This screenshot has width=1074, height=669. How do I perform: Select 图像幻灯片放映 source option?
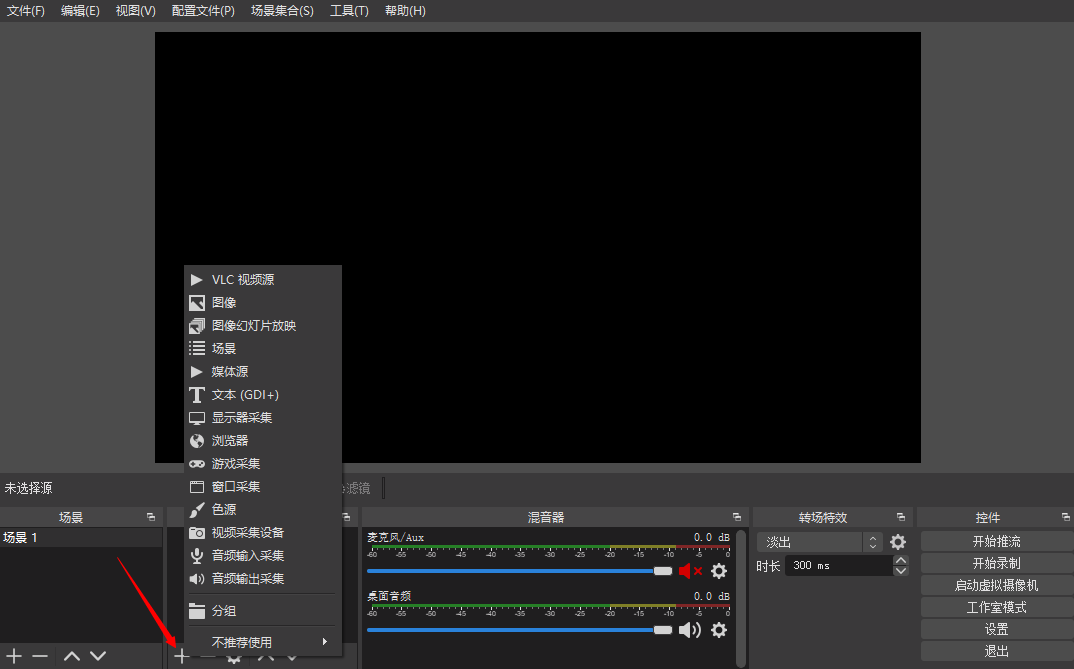coord(263,325)
